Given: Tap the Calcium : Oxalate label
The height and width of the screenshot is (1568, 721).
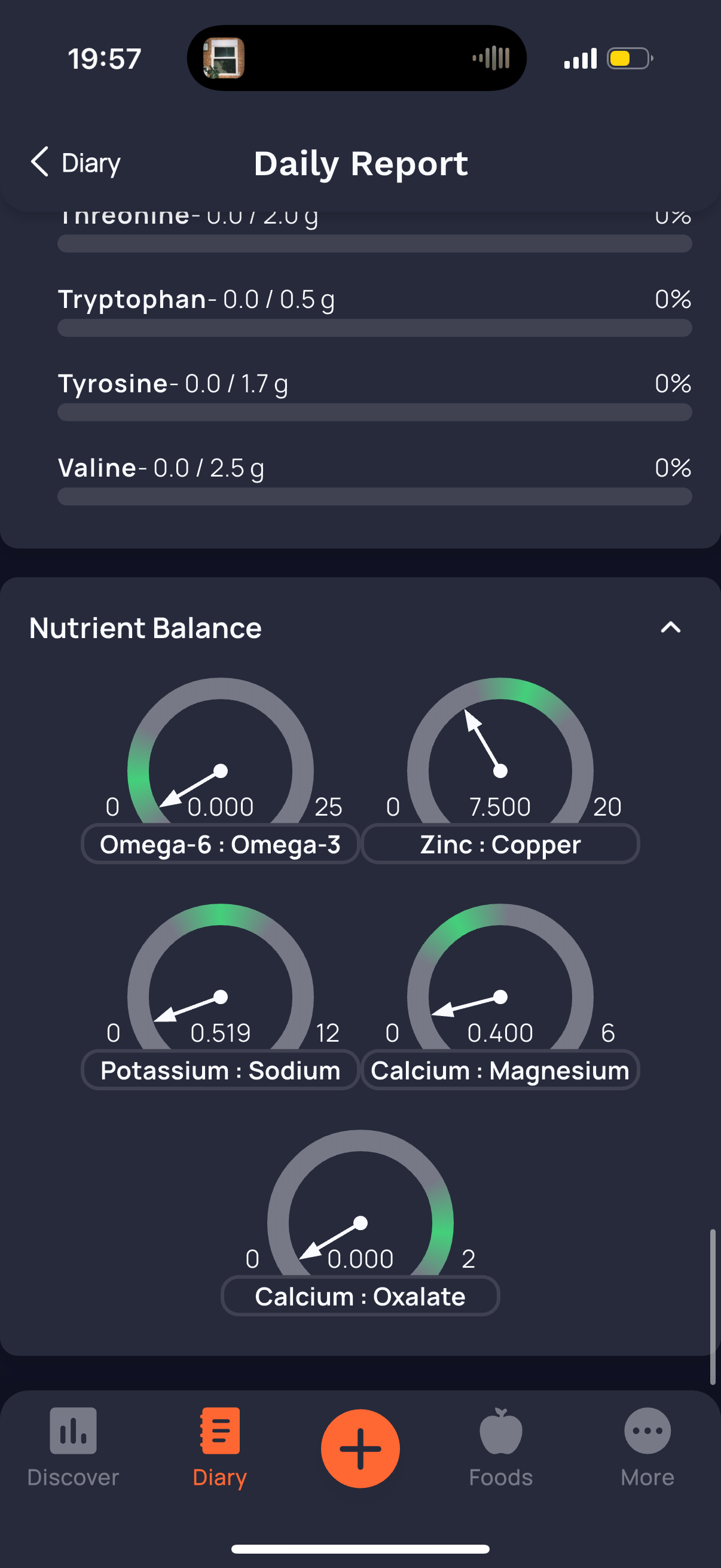Looking at the screenshot, I should 360,1296.
